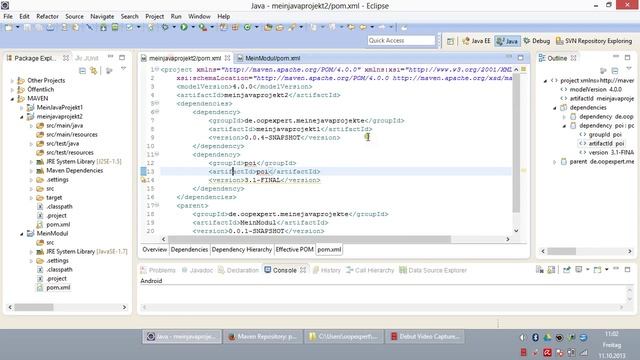The image size is (640, 360).
Task: Select src/test/resources folder
Action: pyautogui.click(x=65, y=153)
